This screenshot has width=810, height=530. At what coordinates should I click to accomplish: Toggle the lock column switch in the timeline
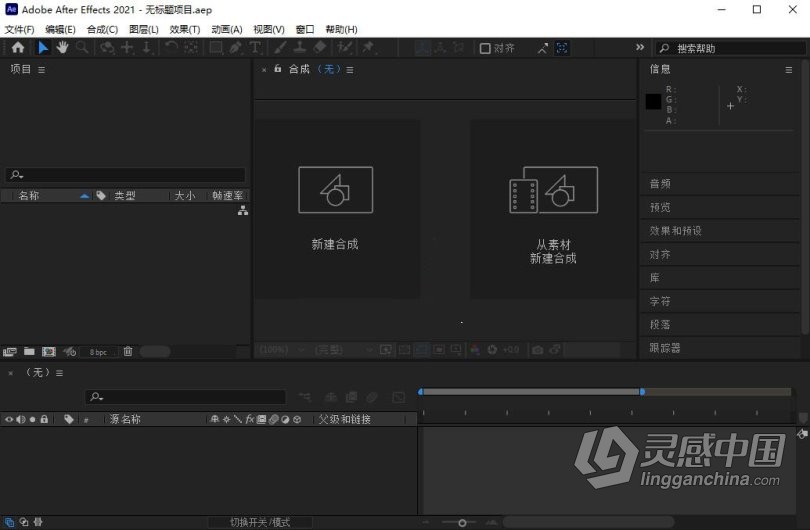[44, 419]
